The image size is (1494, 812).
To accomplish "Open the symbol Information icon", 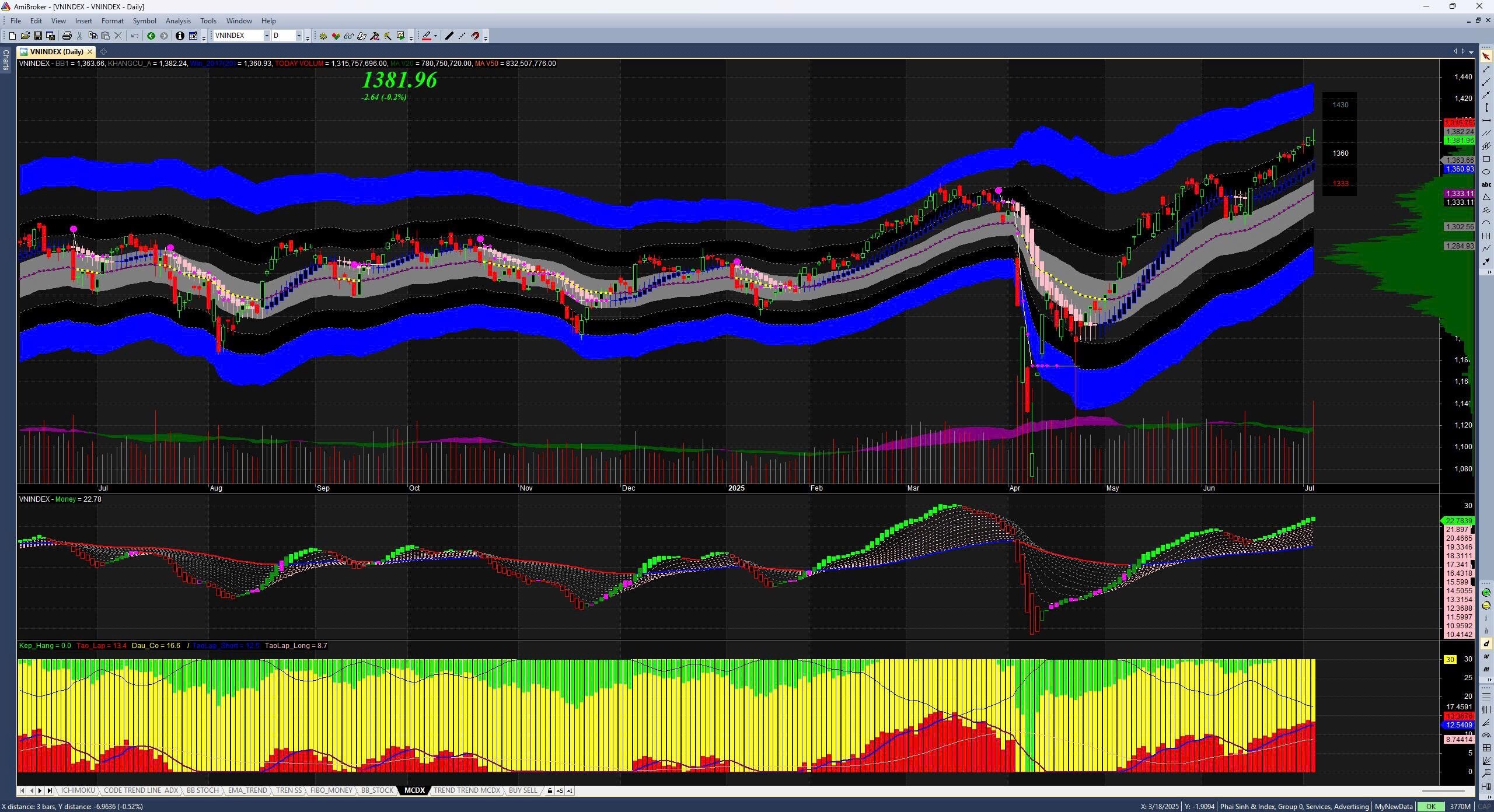I will tap(180, 36).
